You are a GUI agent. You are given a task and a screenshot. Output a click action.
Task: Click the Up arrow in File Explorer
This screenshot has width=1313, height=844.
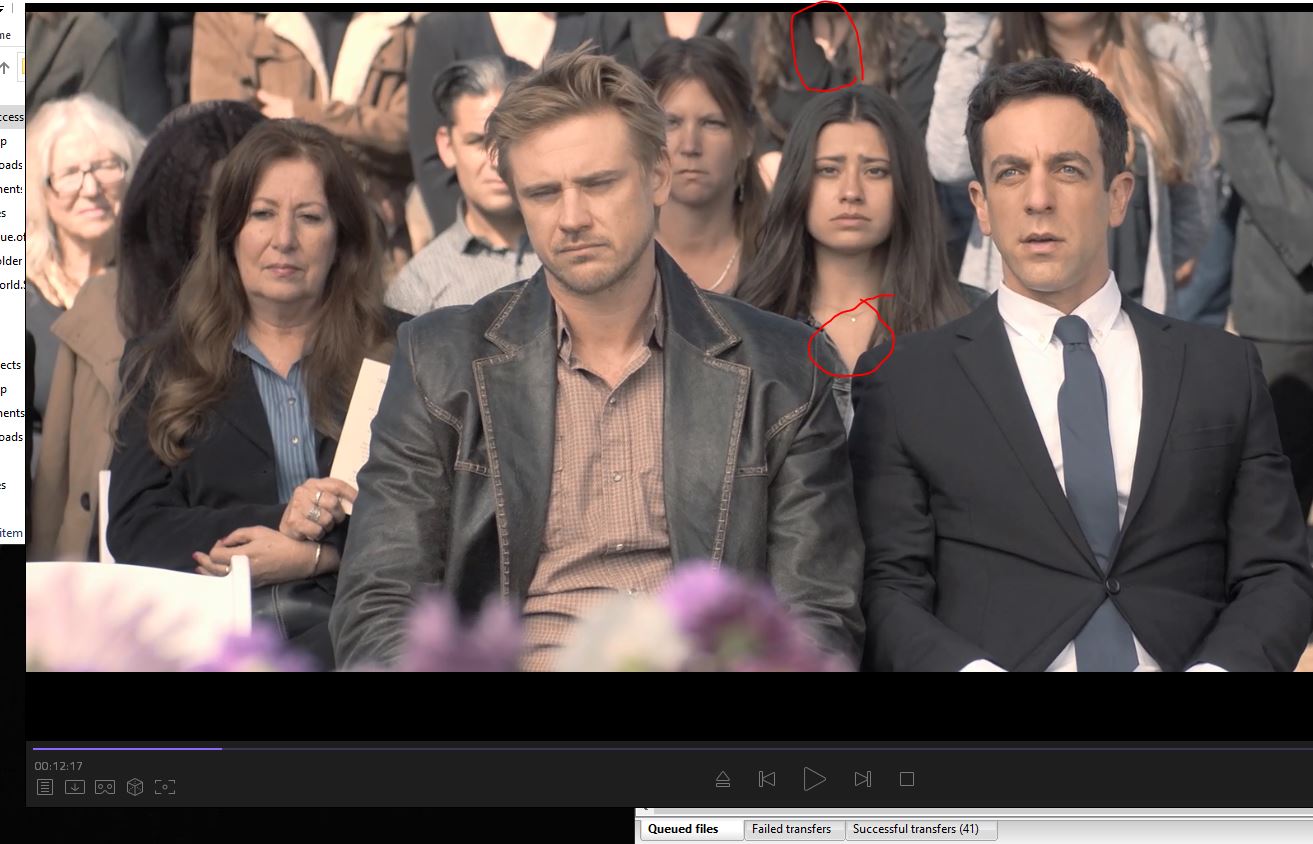pos(5,68)
